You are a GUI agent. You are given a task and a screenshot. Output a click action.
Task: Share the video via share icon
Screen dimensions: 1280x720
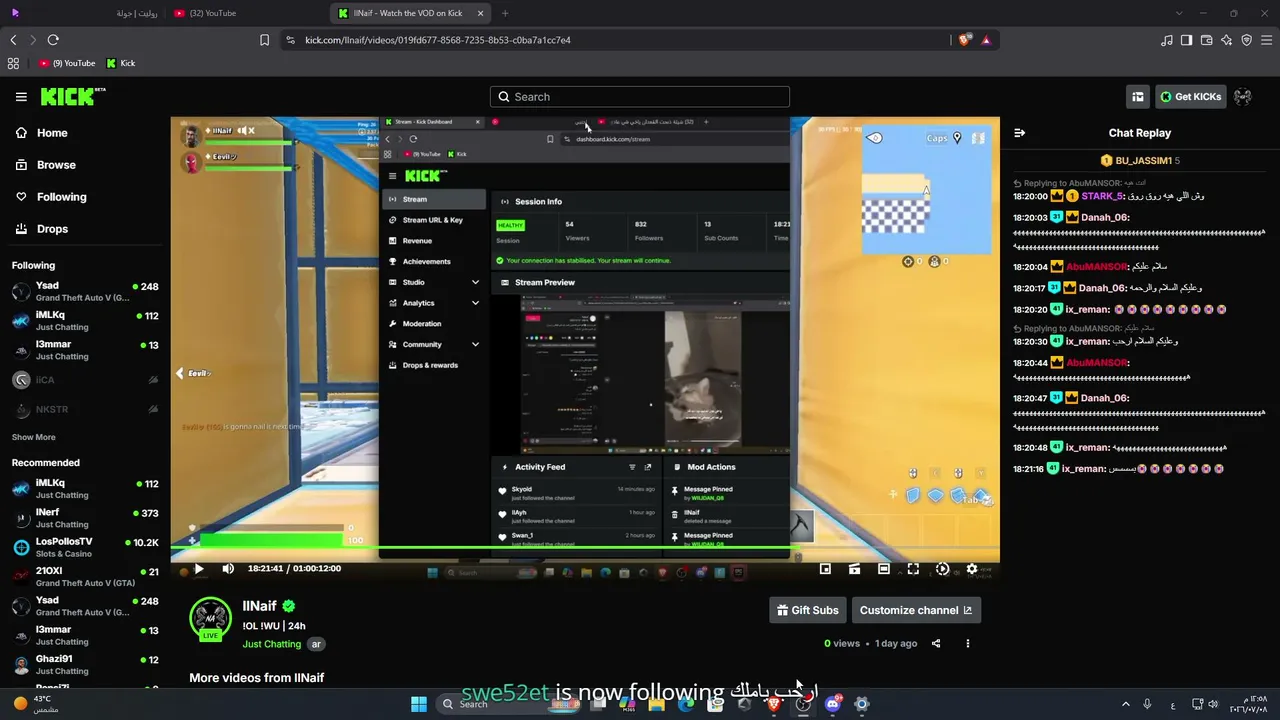(x=936, y=643)
